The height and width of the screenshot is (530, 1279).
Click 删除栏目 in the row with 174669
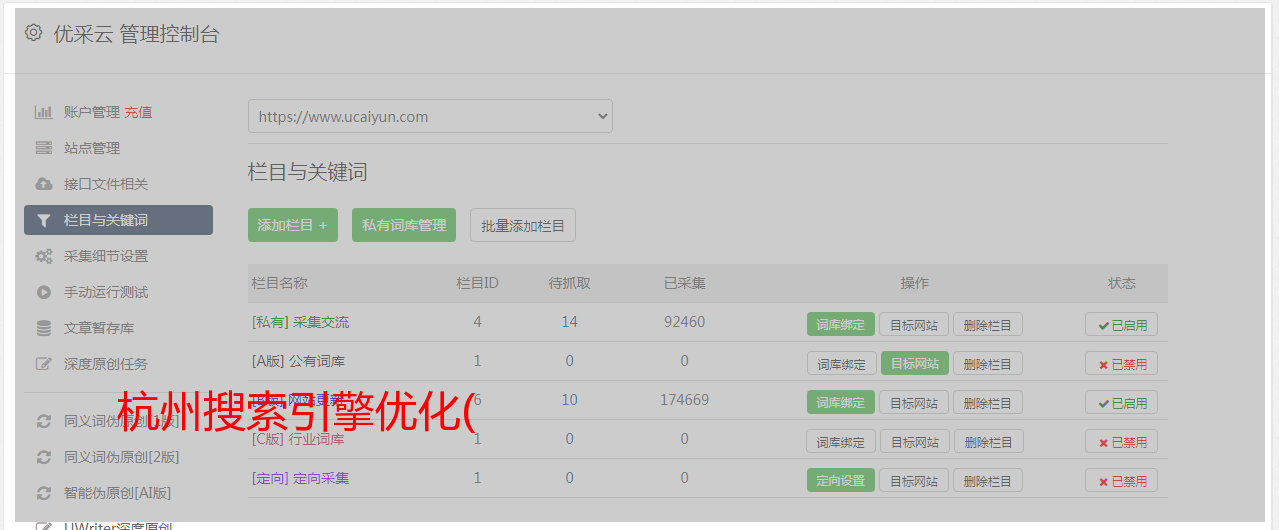coord(988,402)
